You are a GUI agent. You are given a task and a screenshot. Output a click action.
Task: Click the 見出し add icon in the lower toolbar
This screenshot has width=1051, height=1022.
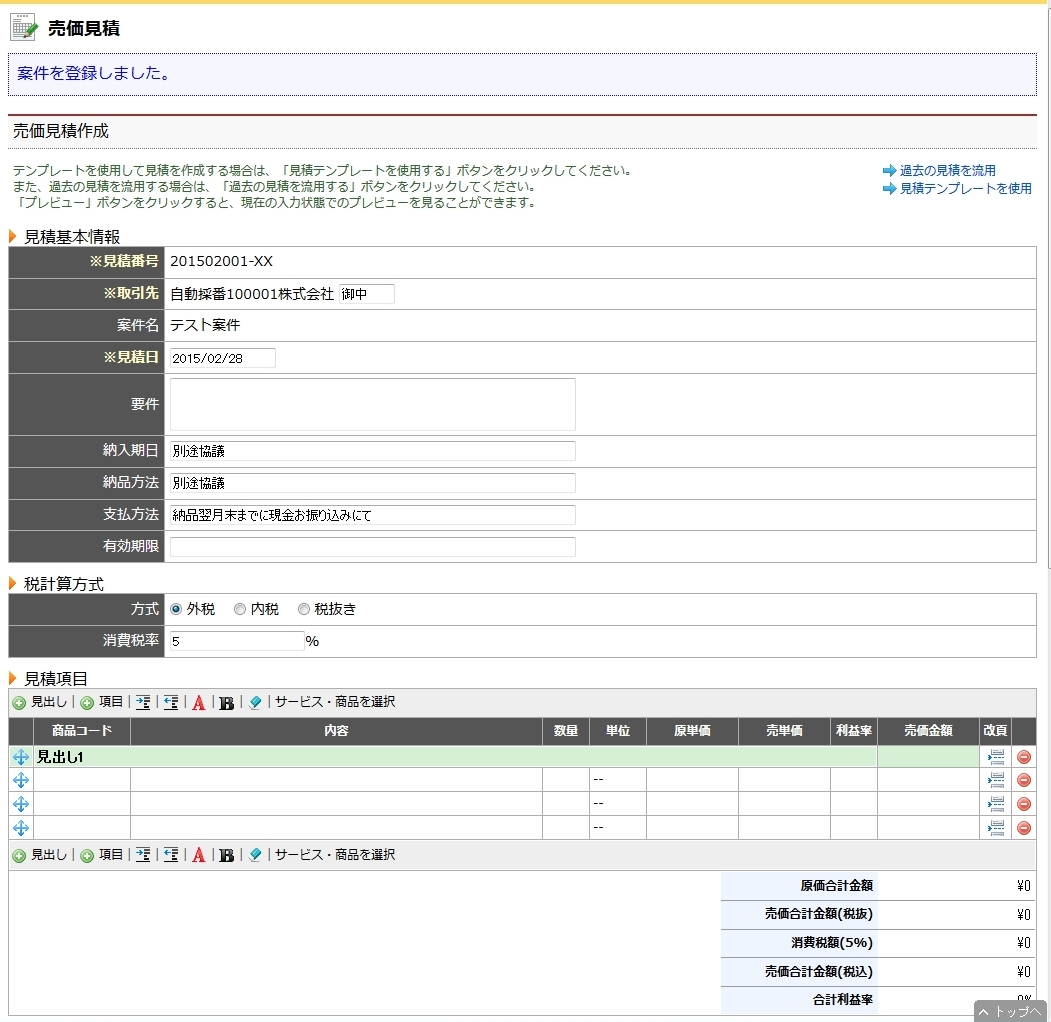pos(19,856)
